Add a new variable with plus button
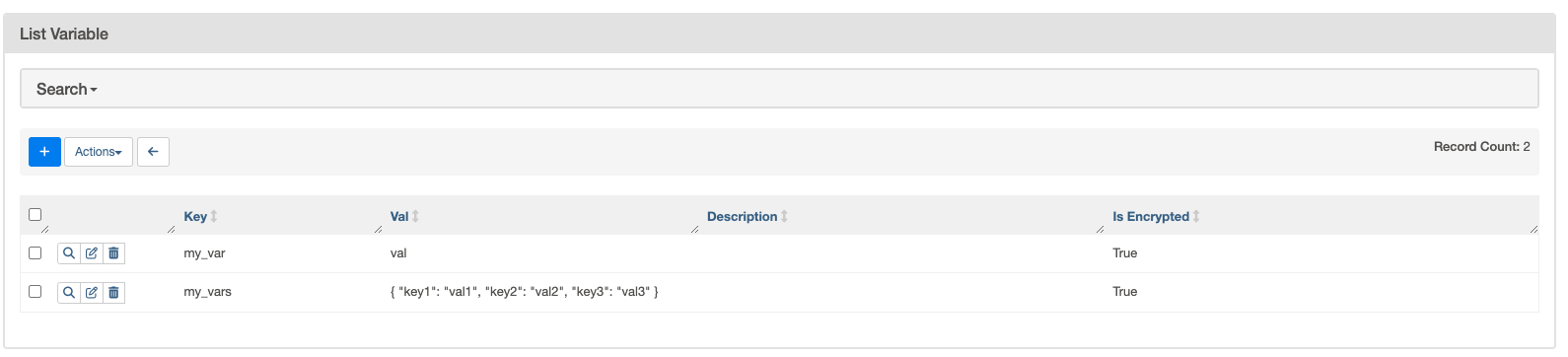This screenshot has width=1568, height=357. pyautogui.click(x=44, y=152)
